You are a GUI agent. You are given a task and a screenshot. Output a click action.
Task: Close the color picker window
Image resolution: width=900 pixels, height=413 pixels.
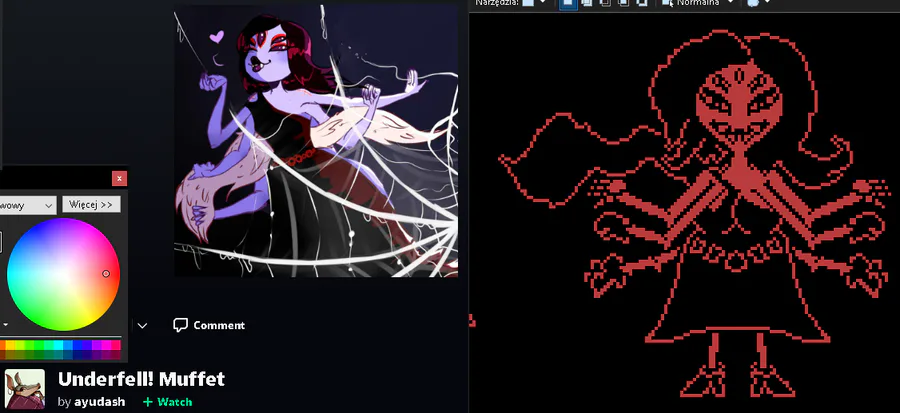point(119,178)
